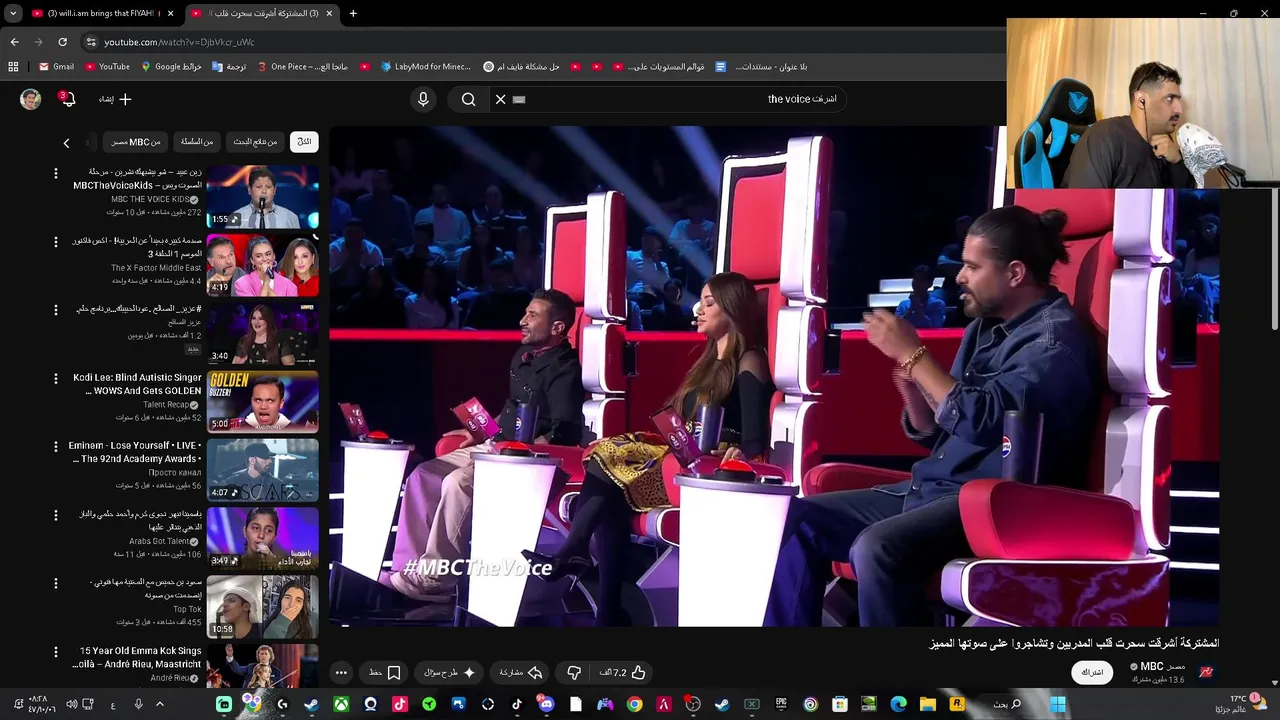1280x720 pixels.
Task: Open the MBC The Voice Kids video thumbnail
Action: (x=263, y=197)
